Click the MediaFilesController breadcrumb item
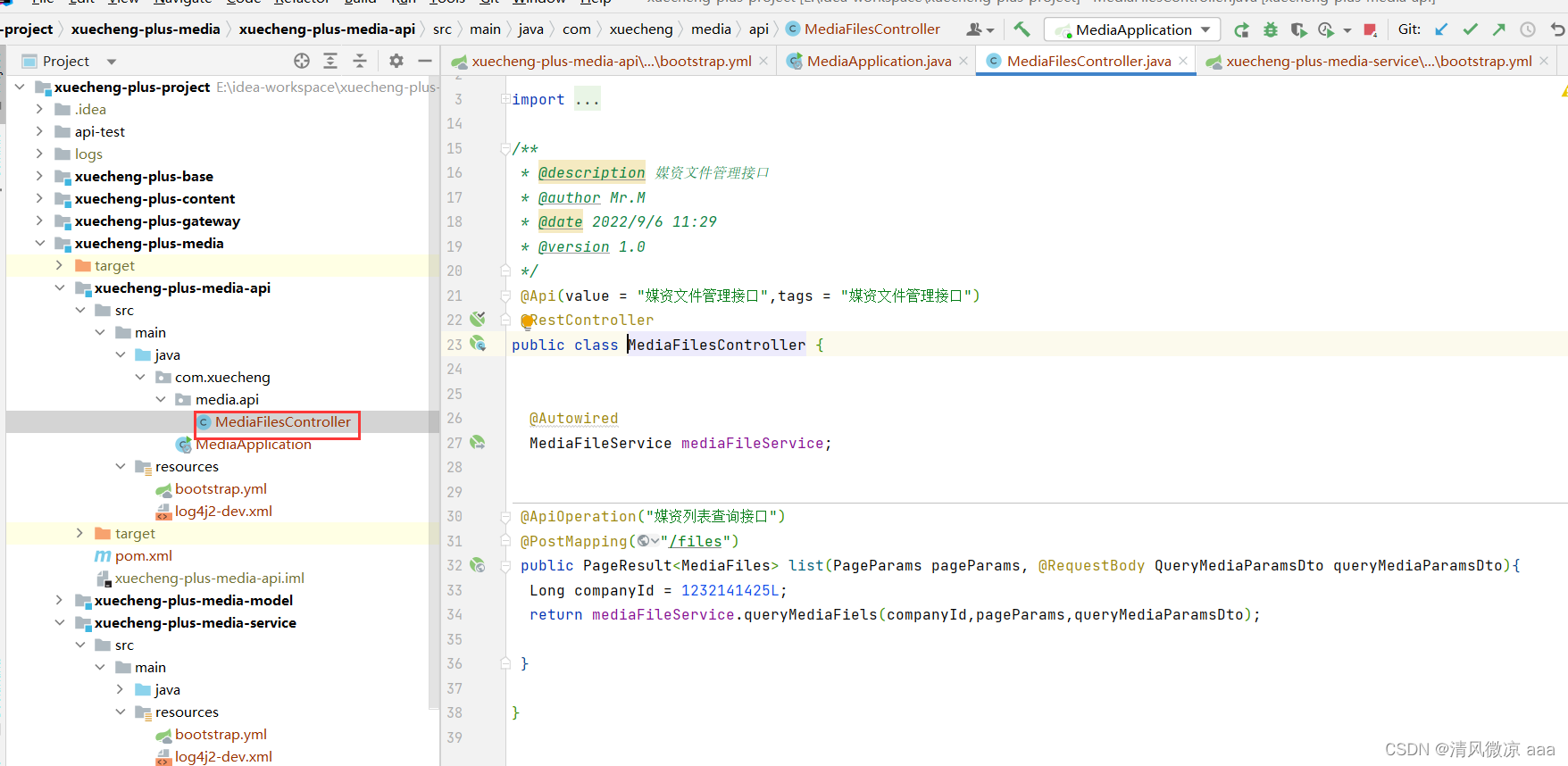Image resolution: width=1568 pixels, height=766 pixels. click(x=863, y=29)
